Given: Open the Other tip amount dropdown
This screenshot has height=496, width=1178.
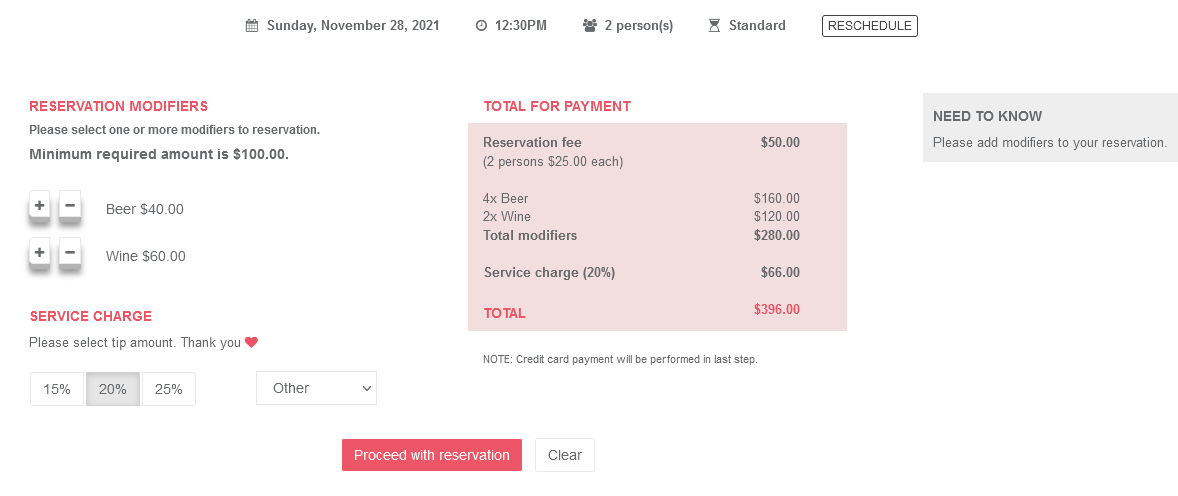Looking at the screenshot, I should [x=316, y=388].
